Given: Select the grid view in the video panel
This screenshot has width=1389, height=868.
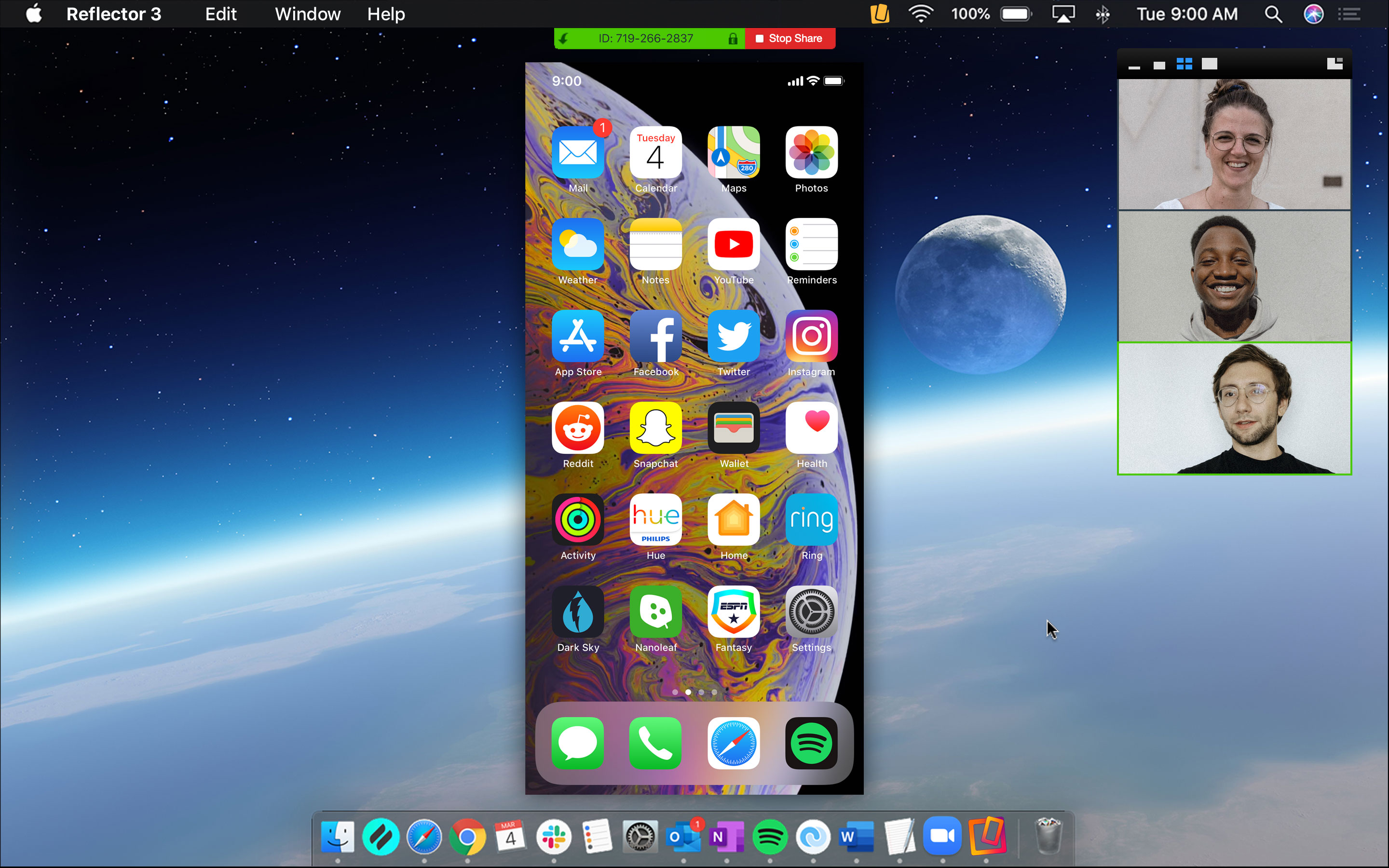Looking at the screenshot, I should point(1184,64).
